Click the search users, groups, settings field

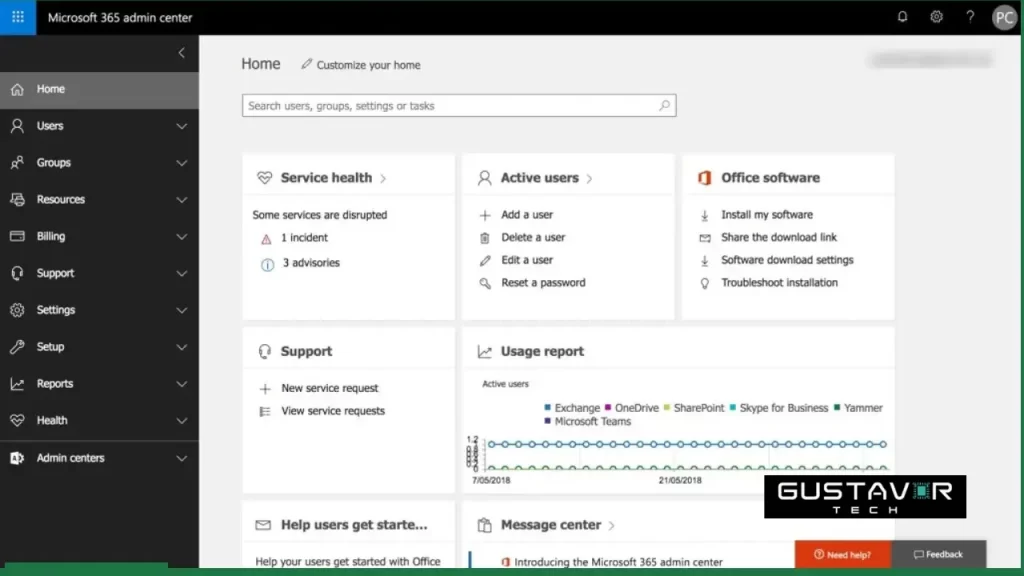click(458, 105)
